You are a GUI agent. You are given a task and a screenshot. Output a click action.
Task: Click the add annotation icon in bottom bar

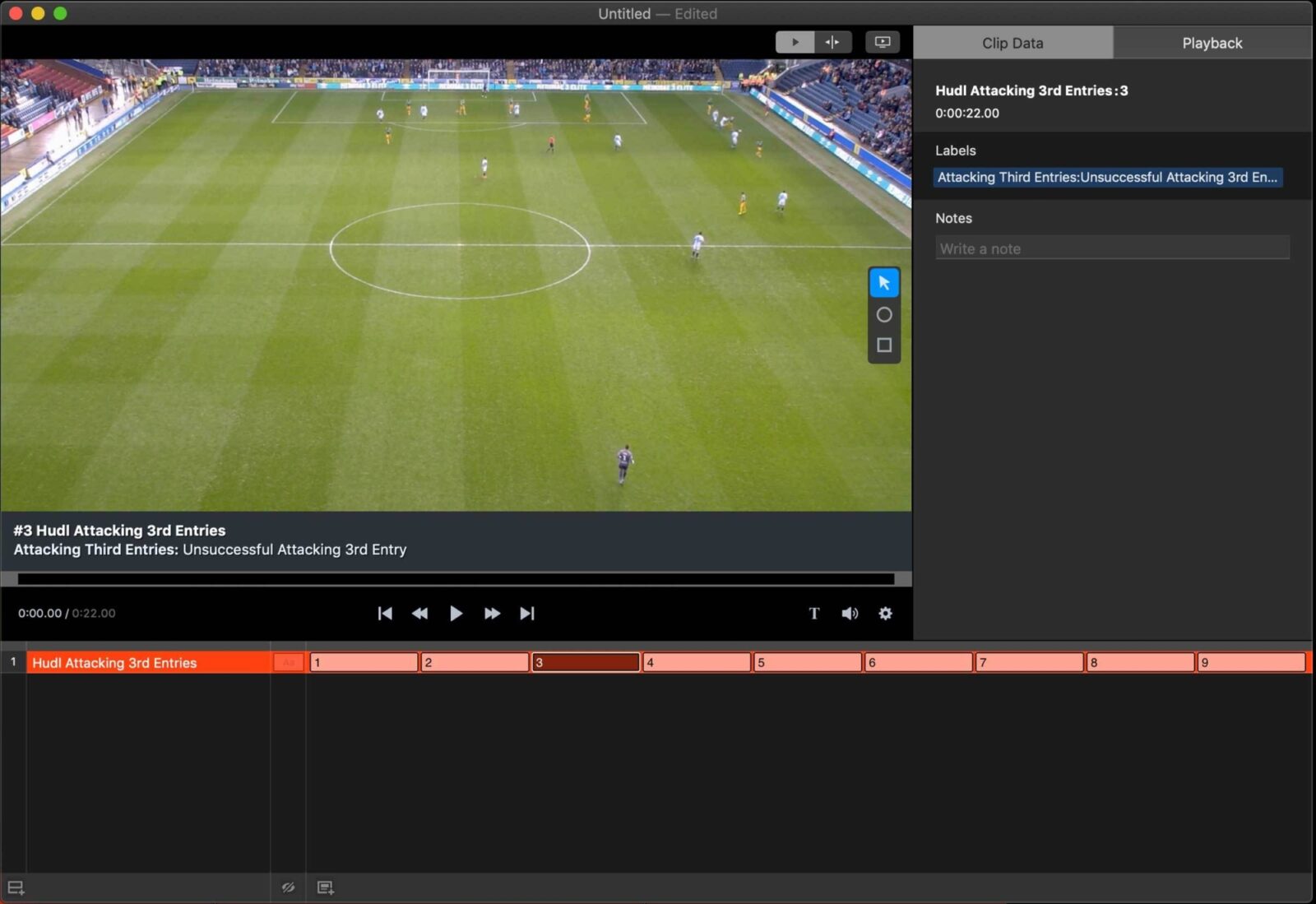[325, 887]
